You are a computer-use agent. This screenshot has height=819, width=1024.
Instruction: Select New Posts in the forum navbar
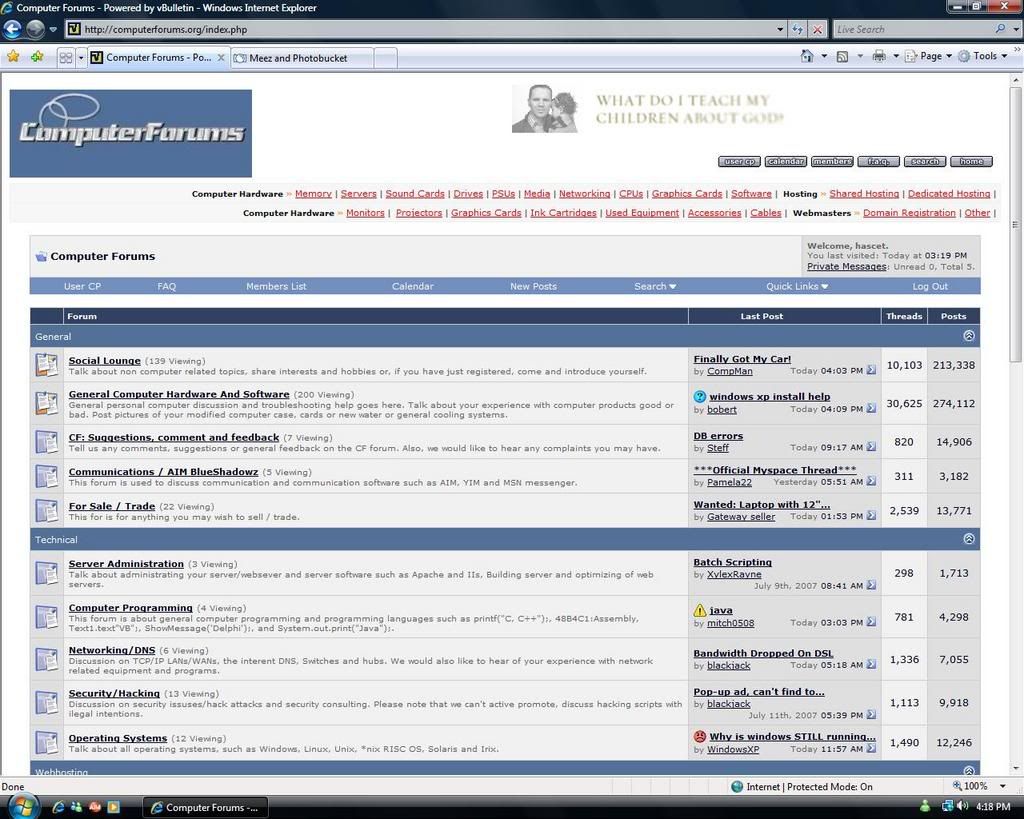tap(534, 286)
